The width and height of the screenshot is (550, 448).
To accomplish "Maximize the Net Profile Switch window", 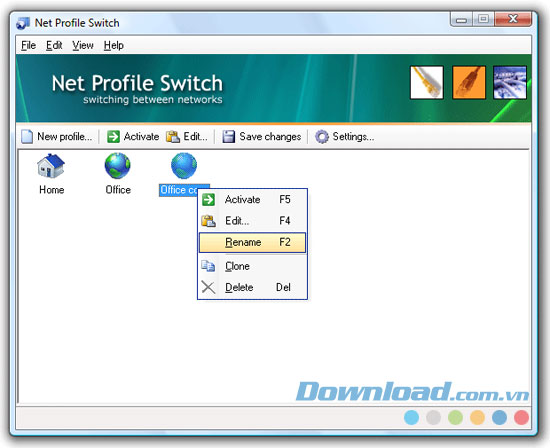I will click(483, 19).
